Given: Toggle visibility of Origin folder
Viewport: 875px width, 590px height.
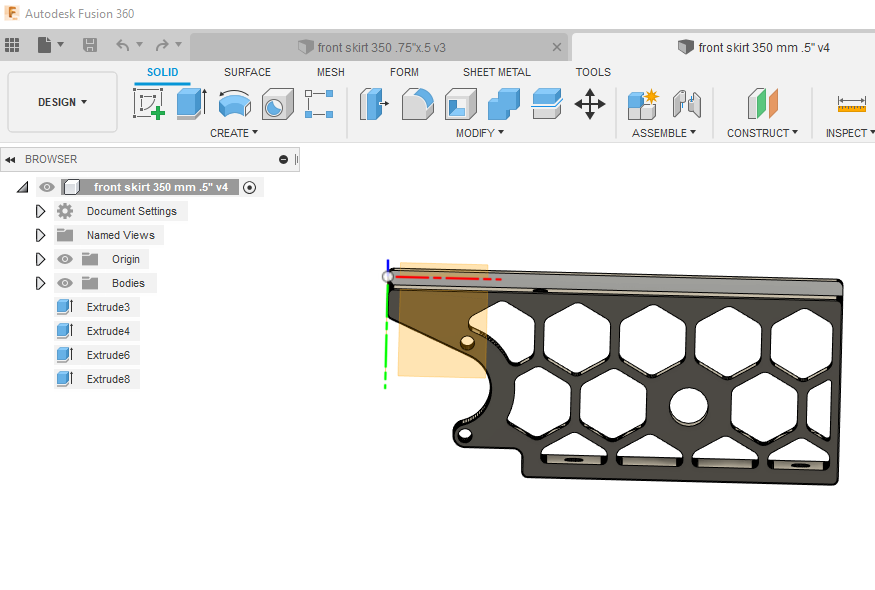Looking at the screenshot, I should click(65, 259).
